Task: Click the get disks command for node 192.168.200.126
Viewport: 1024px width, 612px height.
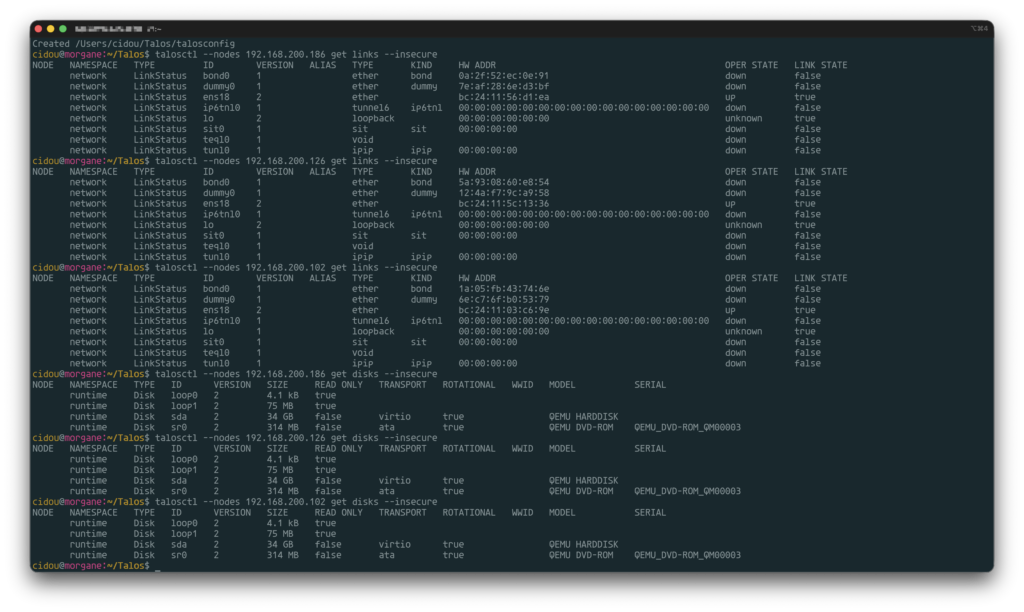Action: [295, 438]
